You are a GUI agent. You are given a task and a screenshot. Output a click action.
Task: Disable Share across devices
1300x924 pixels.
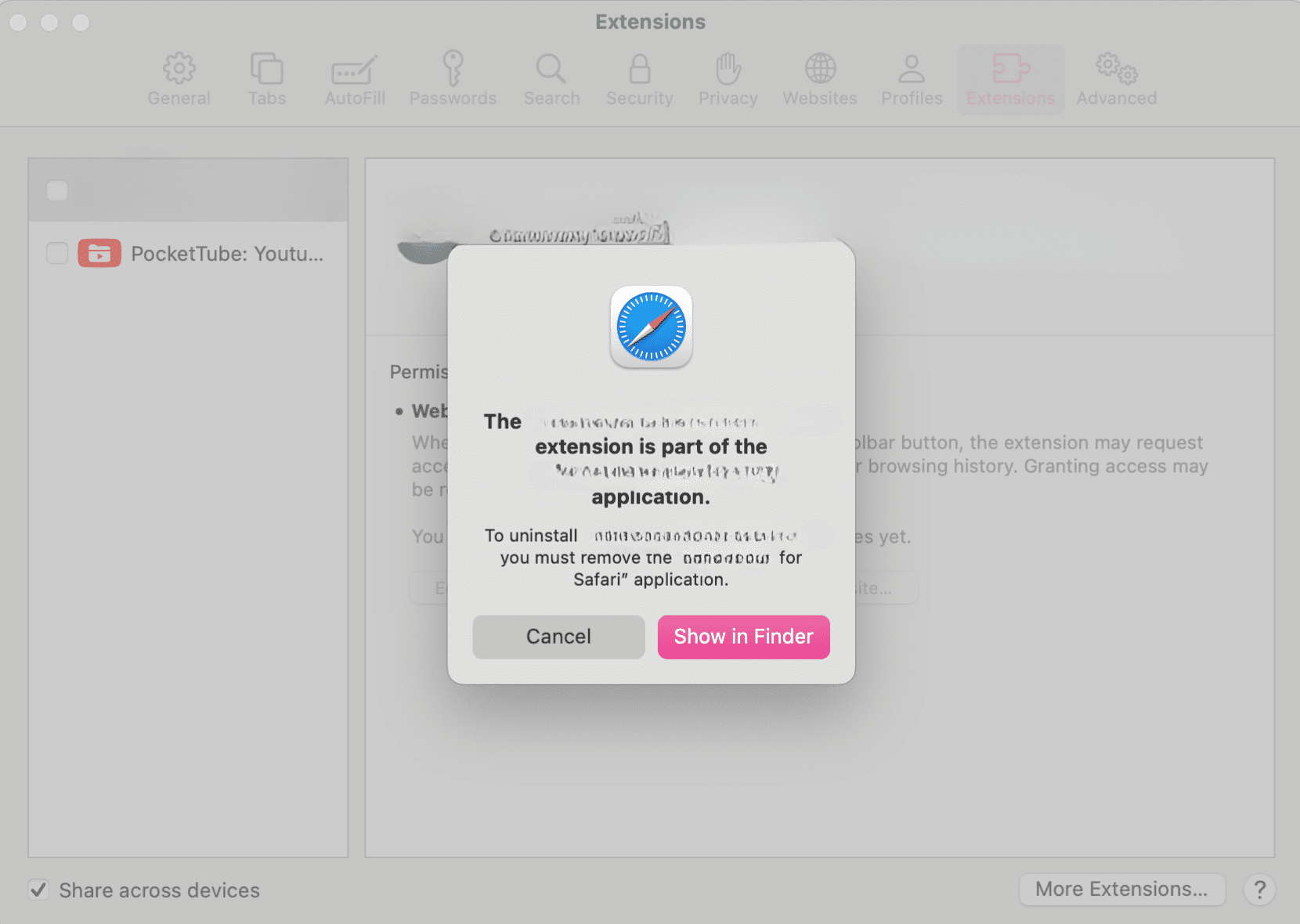(x=38, y=890)
